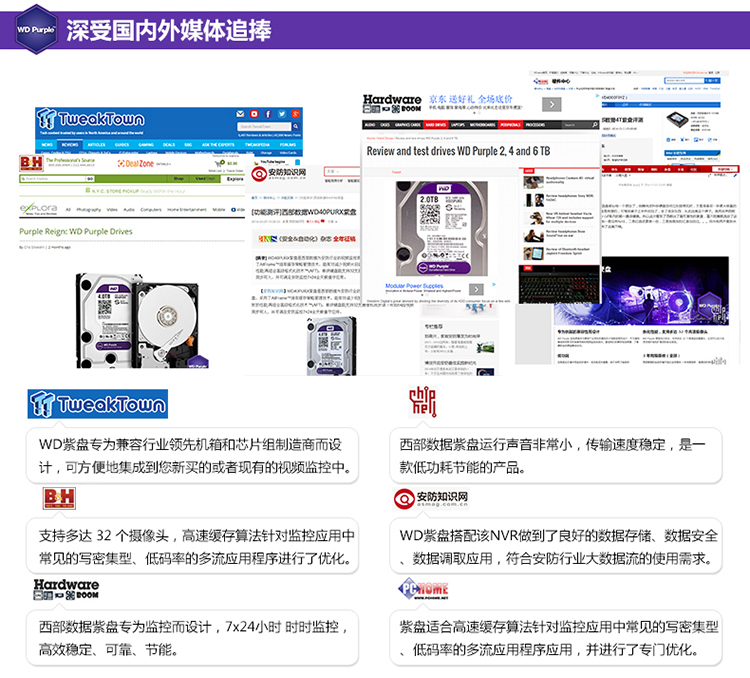Viewport: 750px width, 678px height.
Task: Open 'Purple Reign: WD Purple Drives' headline
Action: tap(76, 232)
